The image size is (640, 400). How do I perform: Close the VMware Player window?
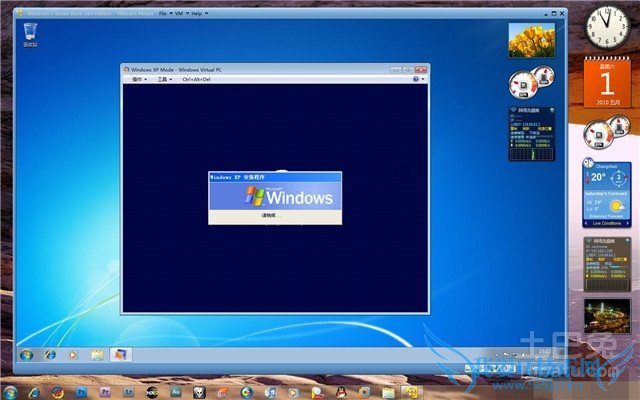pos(562,13)
